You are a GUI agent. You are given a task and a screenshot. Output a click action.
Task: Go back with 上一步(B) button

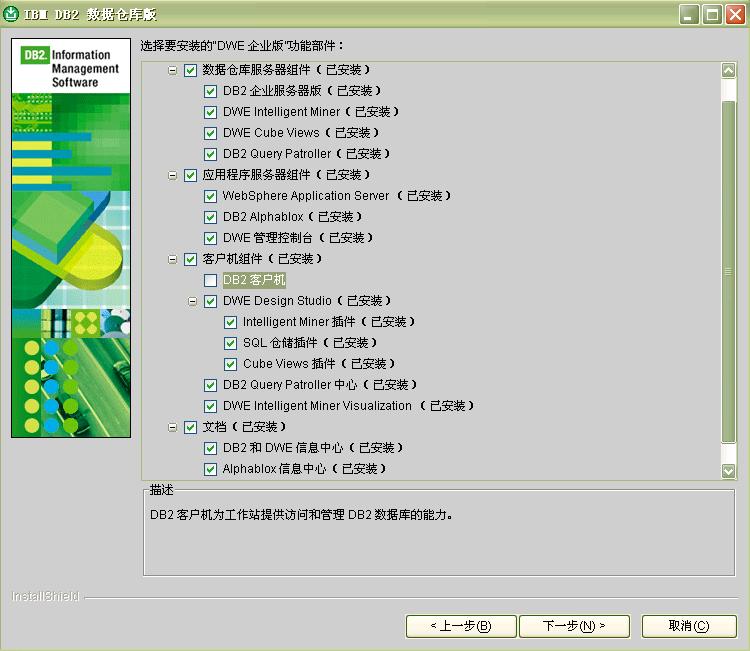461,626
